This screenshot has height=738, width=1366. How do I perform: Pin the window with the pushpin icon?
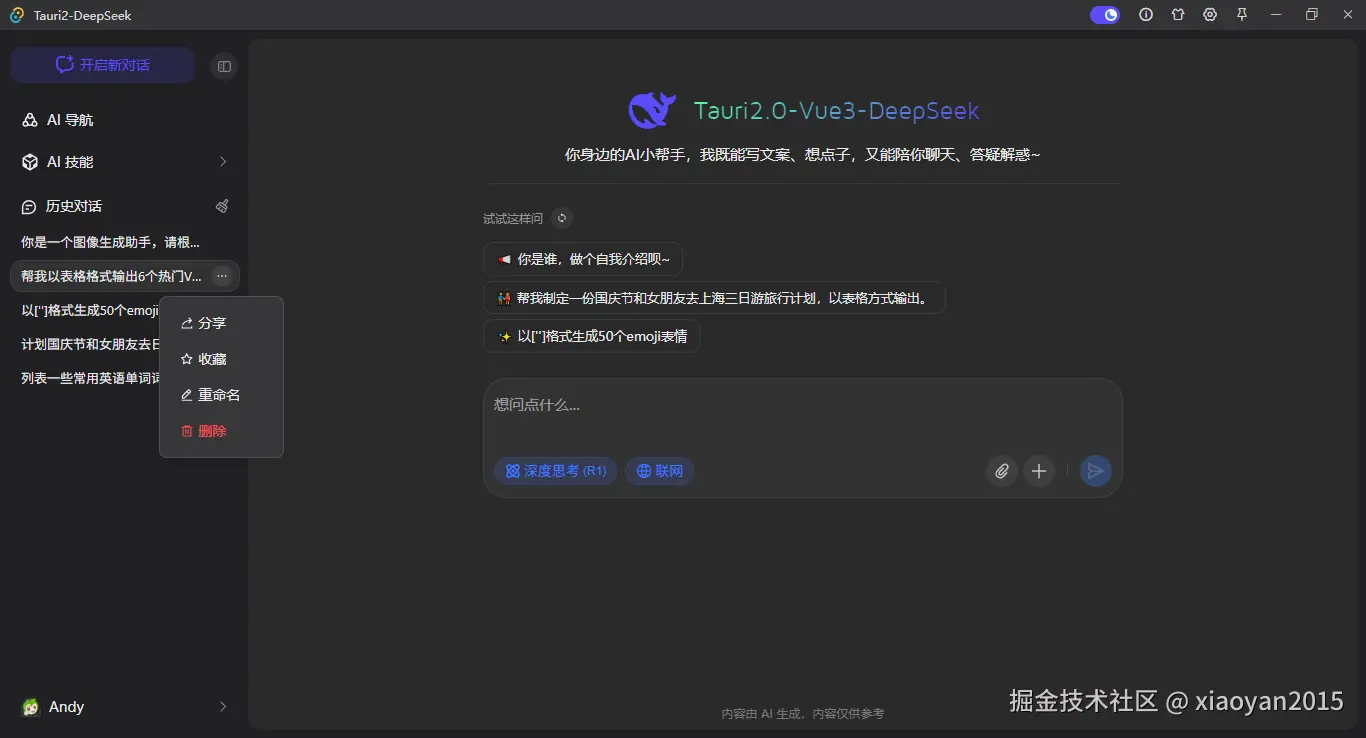point(1241,15)
